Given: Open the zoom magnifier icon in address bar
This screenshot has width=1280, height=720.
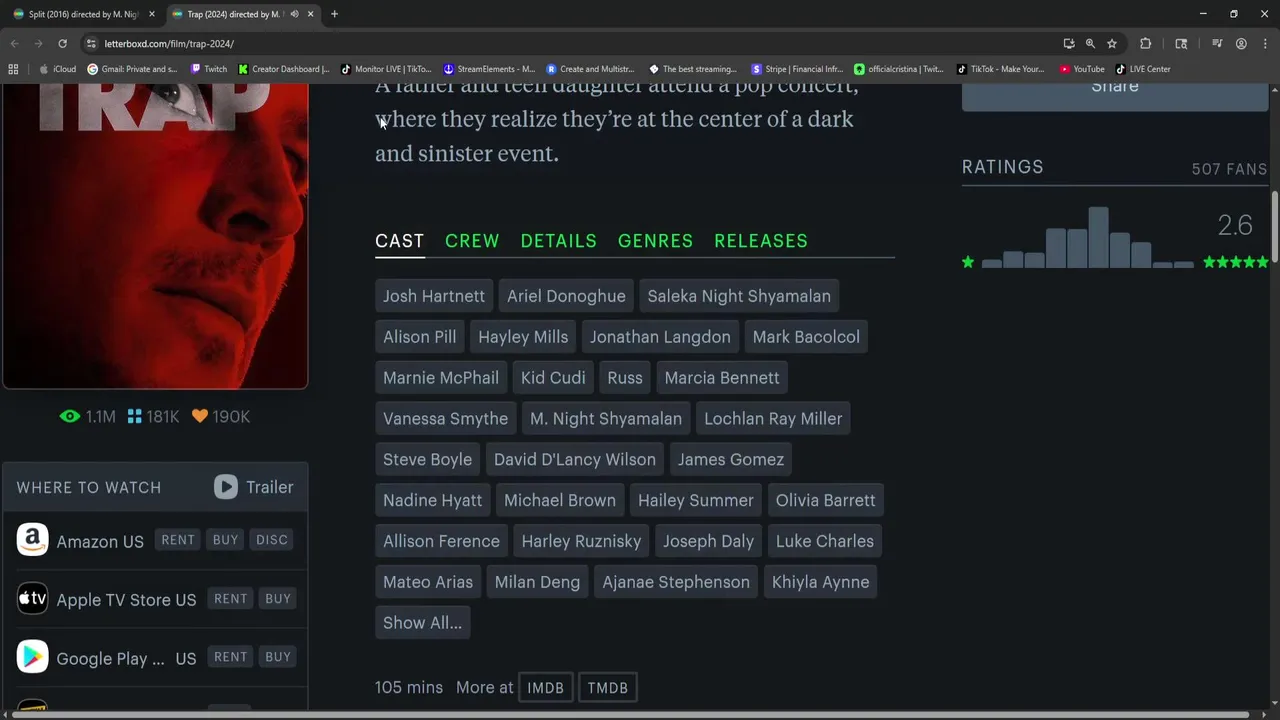Looking at the screenshot, I should [1090, 44].
